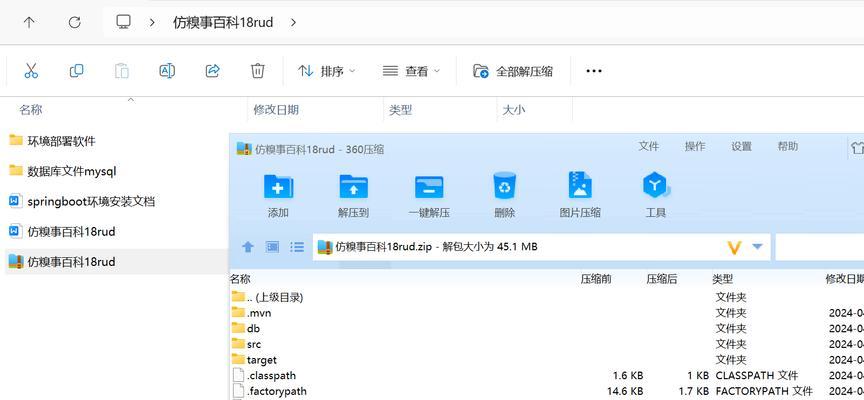Copy the selected file in Explorer toolbar
864x400 pixels.
[76, 71]
